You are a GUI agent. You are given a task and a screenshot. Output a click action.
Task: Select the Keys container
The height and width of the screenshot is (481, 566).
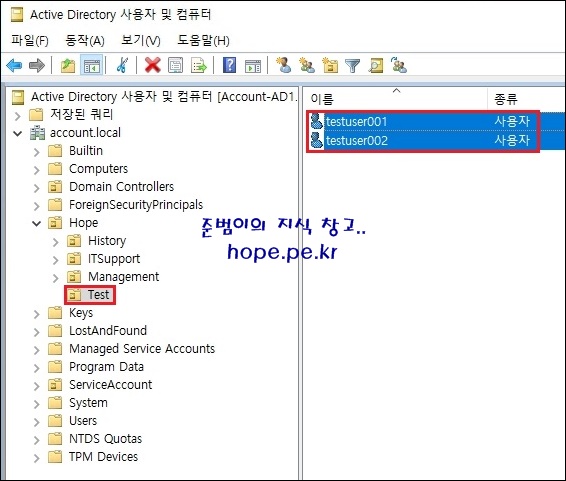[81, 313]
